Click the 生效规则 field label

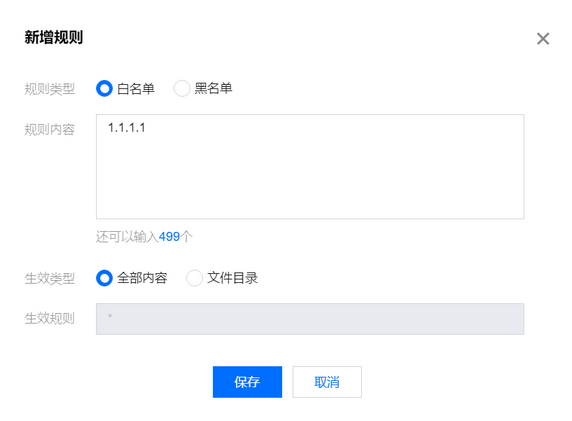tap(50, 318)
